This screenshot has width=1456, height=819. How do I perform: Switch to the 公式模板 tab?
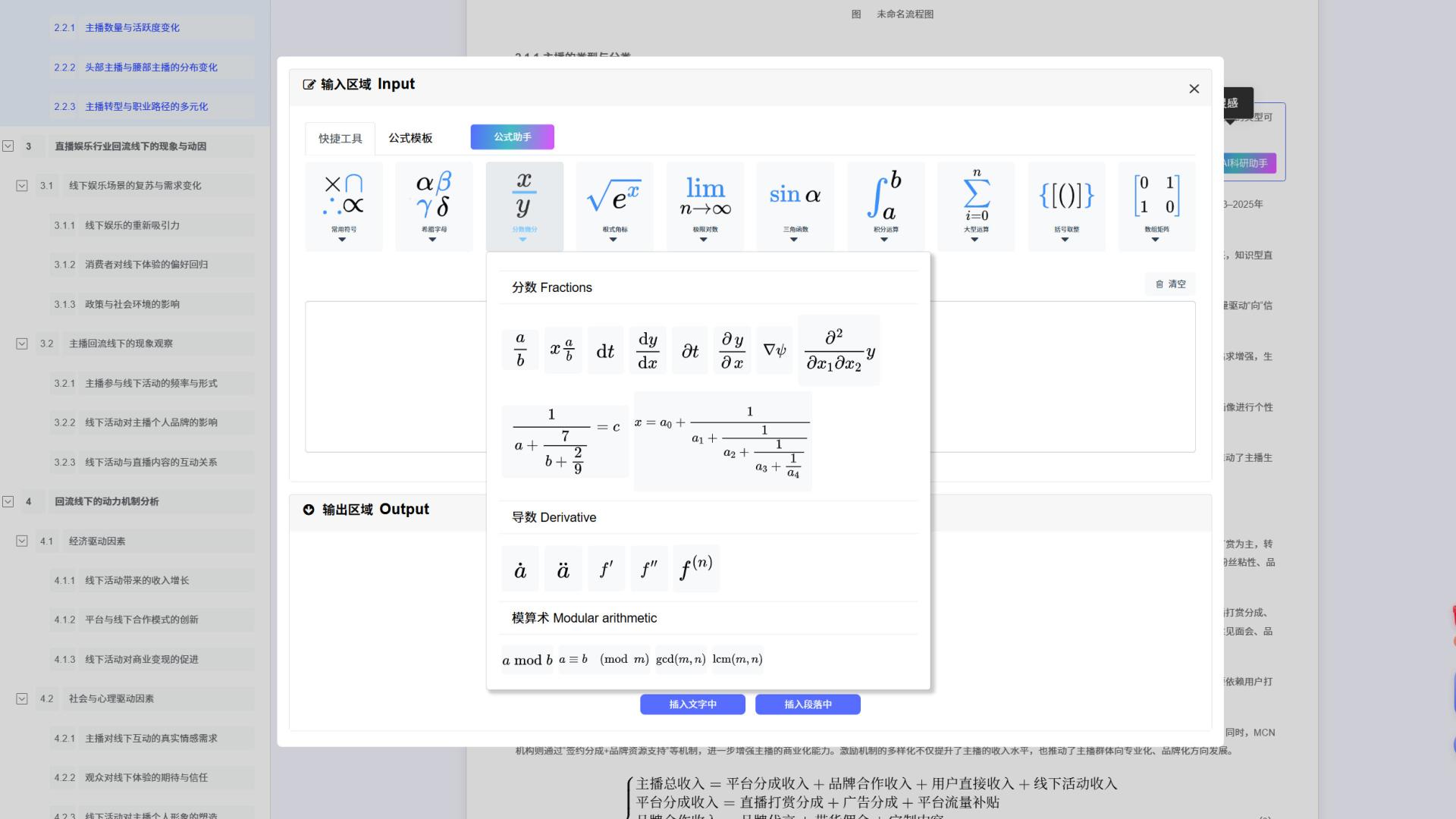[x=410, y=138]
